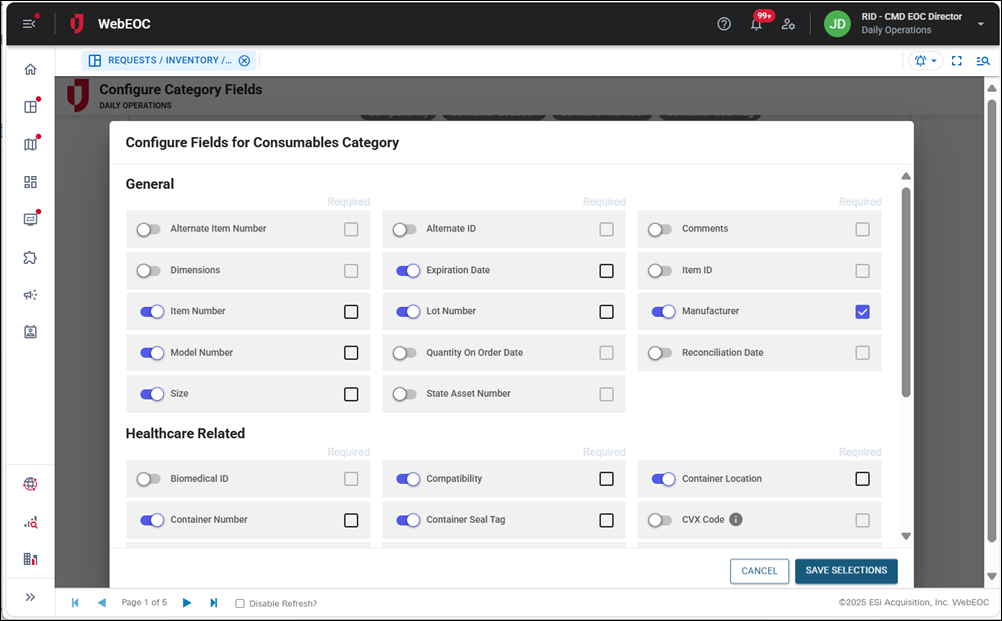This screenshot has width=1002, height=621.
Task: Uncheck the Manufacturer required checkbox
Action: [x=862, y=311]
